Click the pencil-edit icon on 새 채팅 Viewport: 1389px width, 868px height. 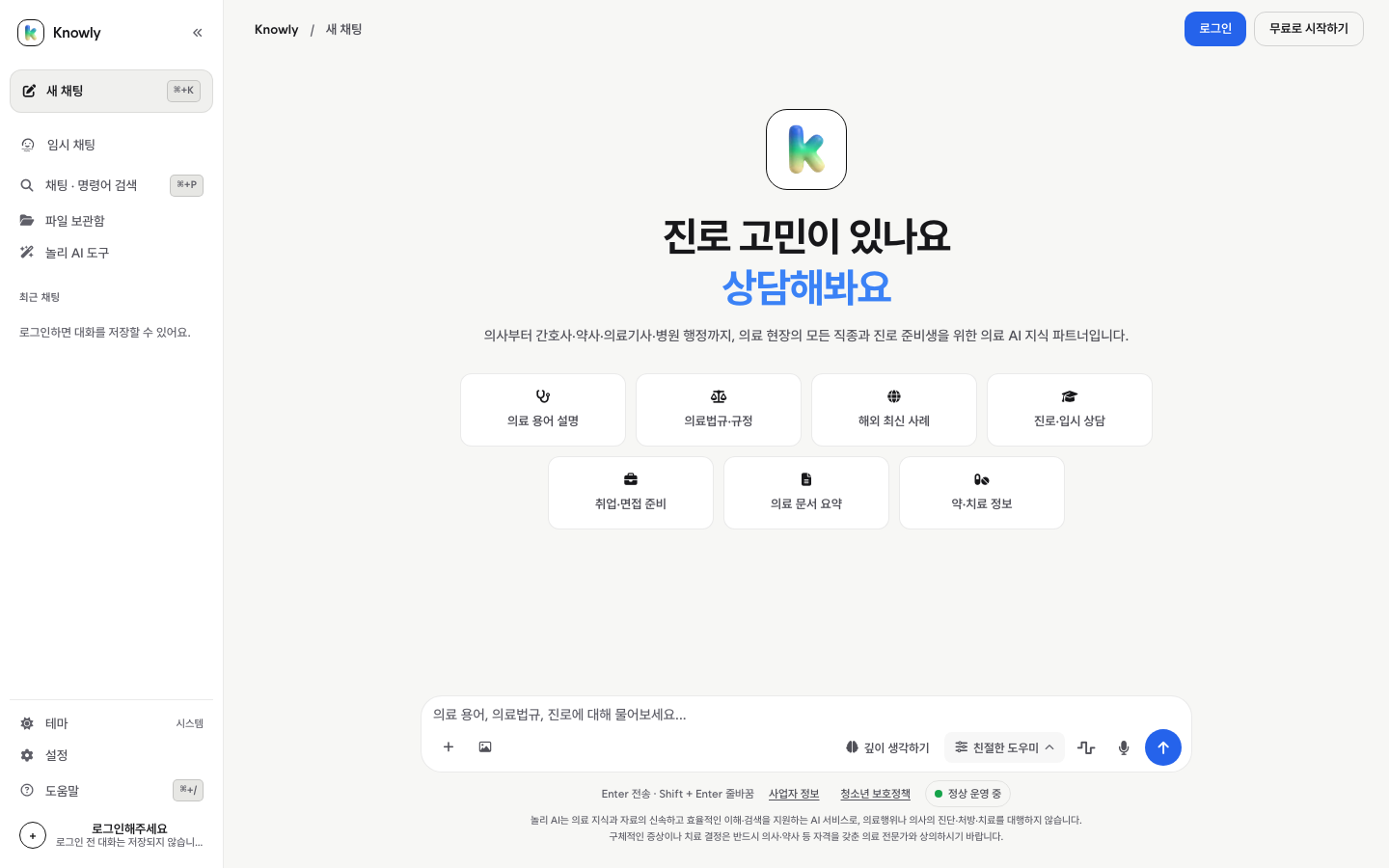[x=29, y=91]
